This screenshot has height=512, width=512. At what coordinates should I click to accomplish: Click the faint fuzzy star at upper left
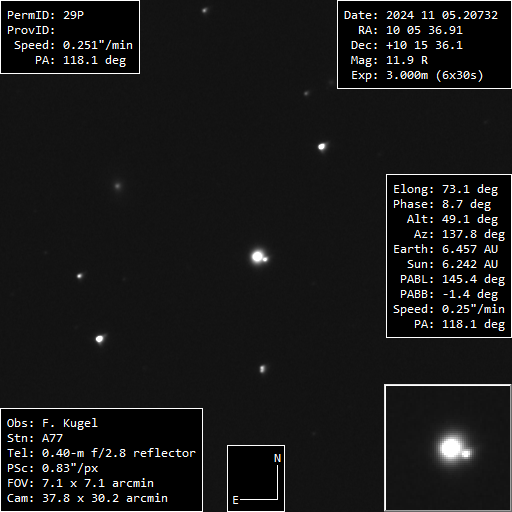[118, 186]
